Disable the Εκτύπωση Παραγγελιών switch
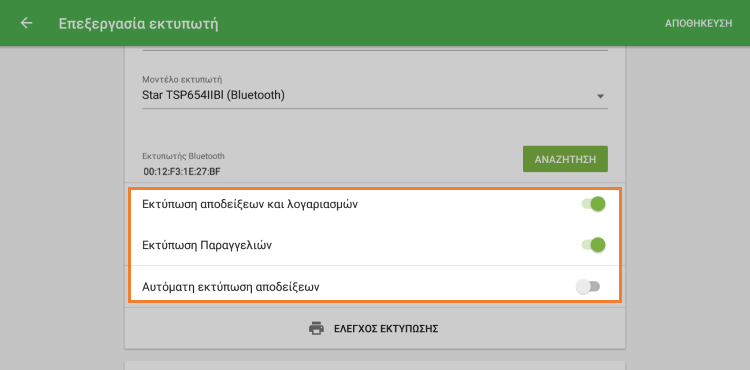Image resolution: width=750 pixels, height=370 pixels. [x=594, y=245]
